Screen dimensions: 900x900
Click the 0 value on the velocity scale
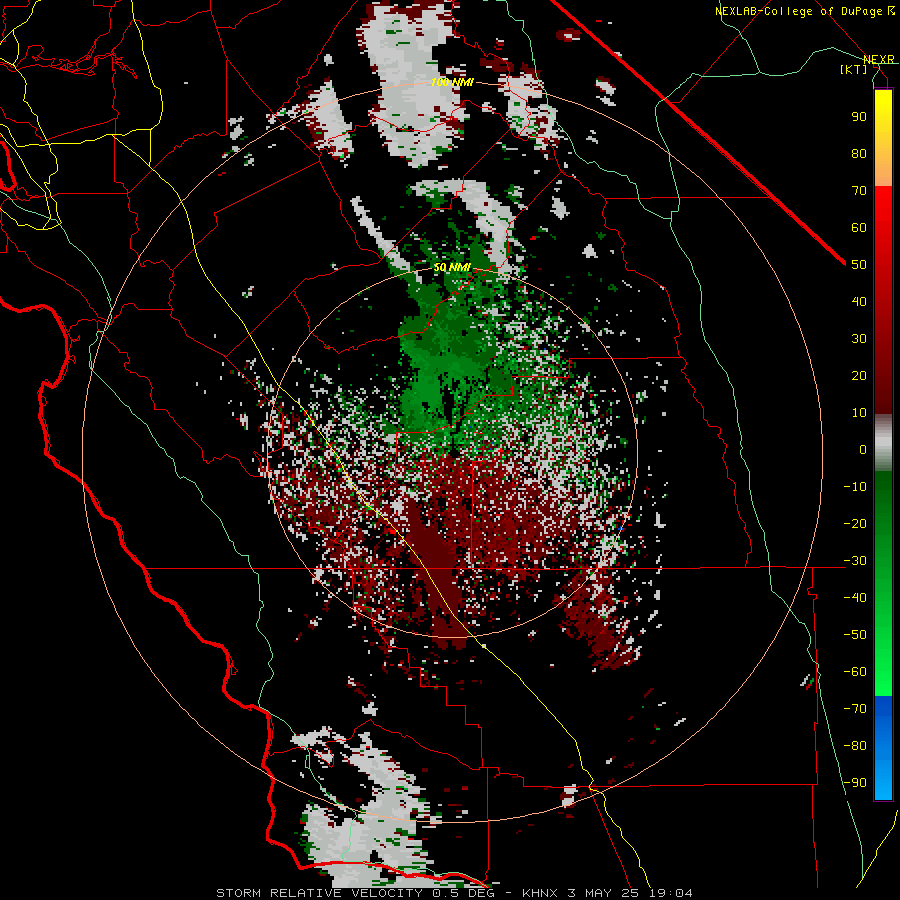[863, 450]
